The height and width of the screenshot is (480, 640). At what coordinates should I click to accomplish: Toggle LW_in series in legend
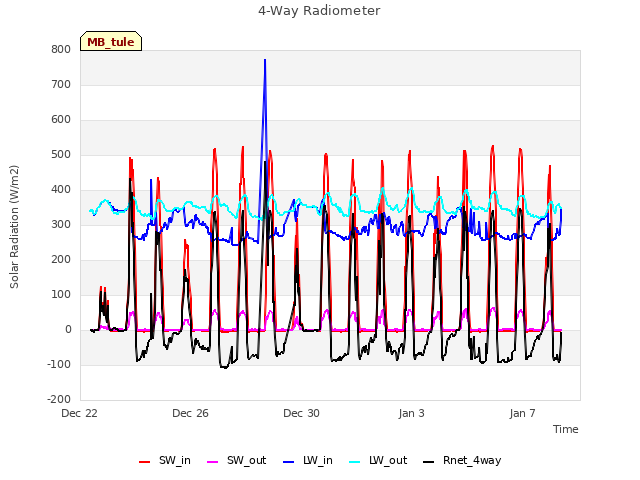[308, 460]
